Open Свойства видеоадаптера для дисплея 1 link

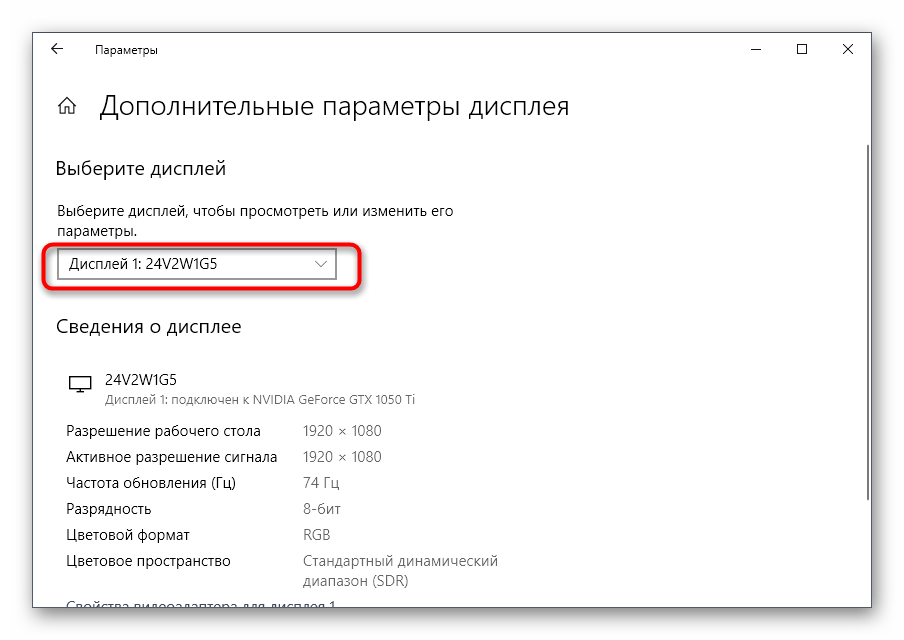pyautogui.click(x=200, y=604)
